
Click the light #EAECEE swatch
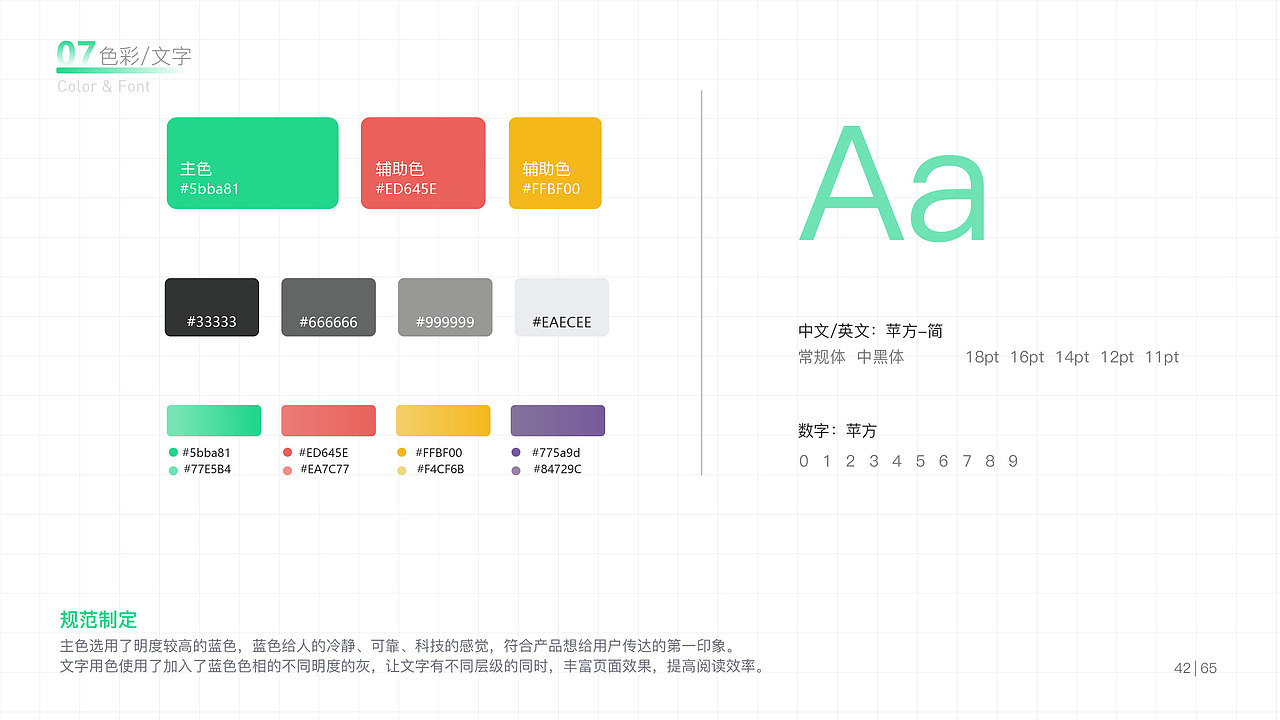click(561, 307)
